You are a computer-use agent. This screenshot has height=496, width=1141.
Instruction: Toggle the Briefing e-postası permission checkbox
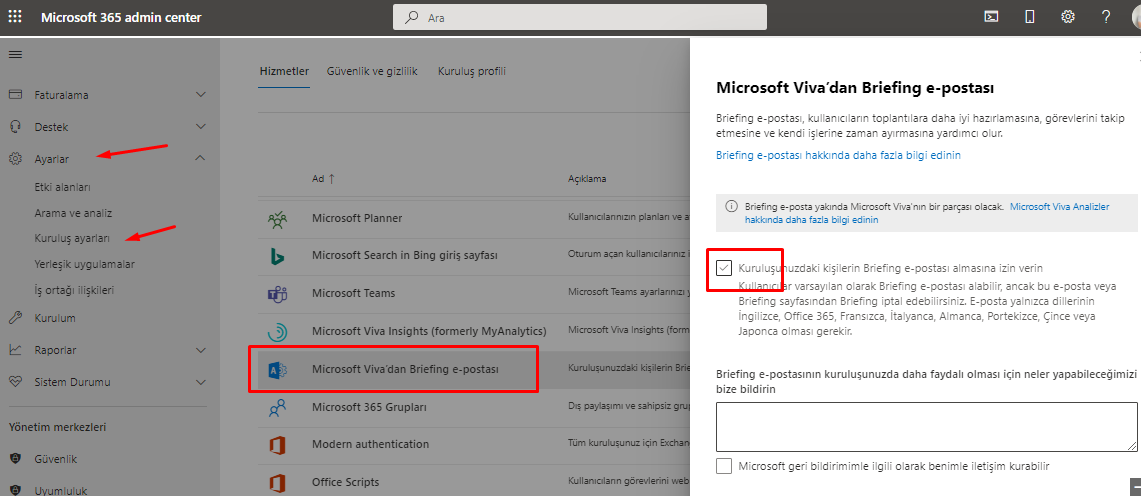(724, 268)
